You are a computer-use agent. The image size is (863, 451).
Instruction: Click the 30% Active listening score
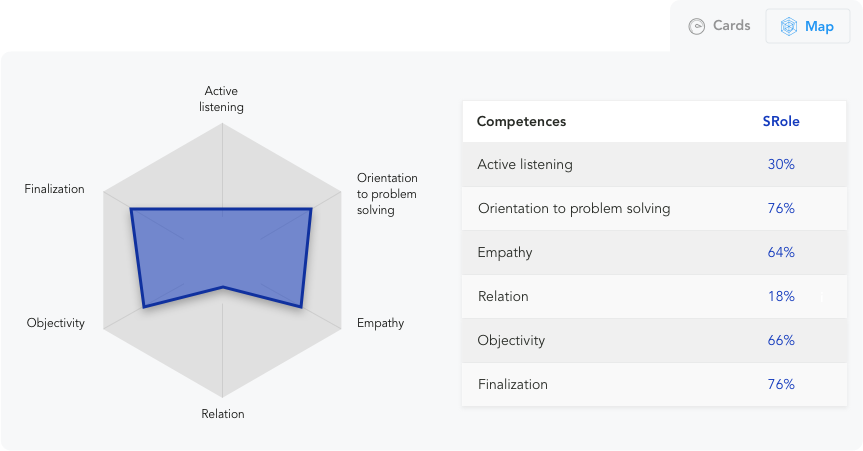coord(781,164)
